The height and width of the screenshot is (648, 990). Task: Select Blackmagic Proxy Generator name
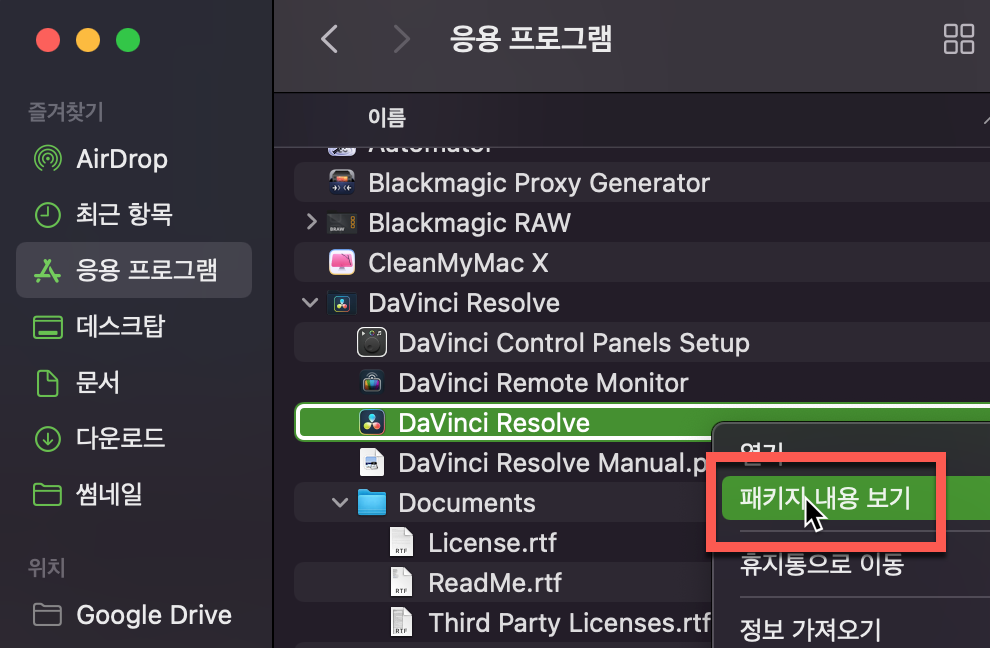coord(539,183)
